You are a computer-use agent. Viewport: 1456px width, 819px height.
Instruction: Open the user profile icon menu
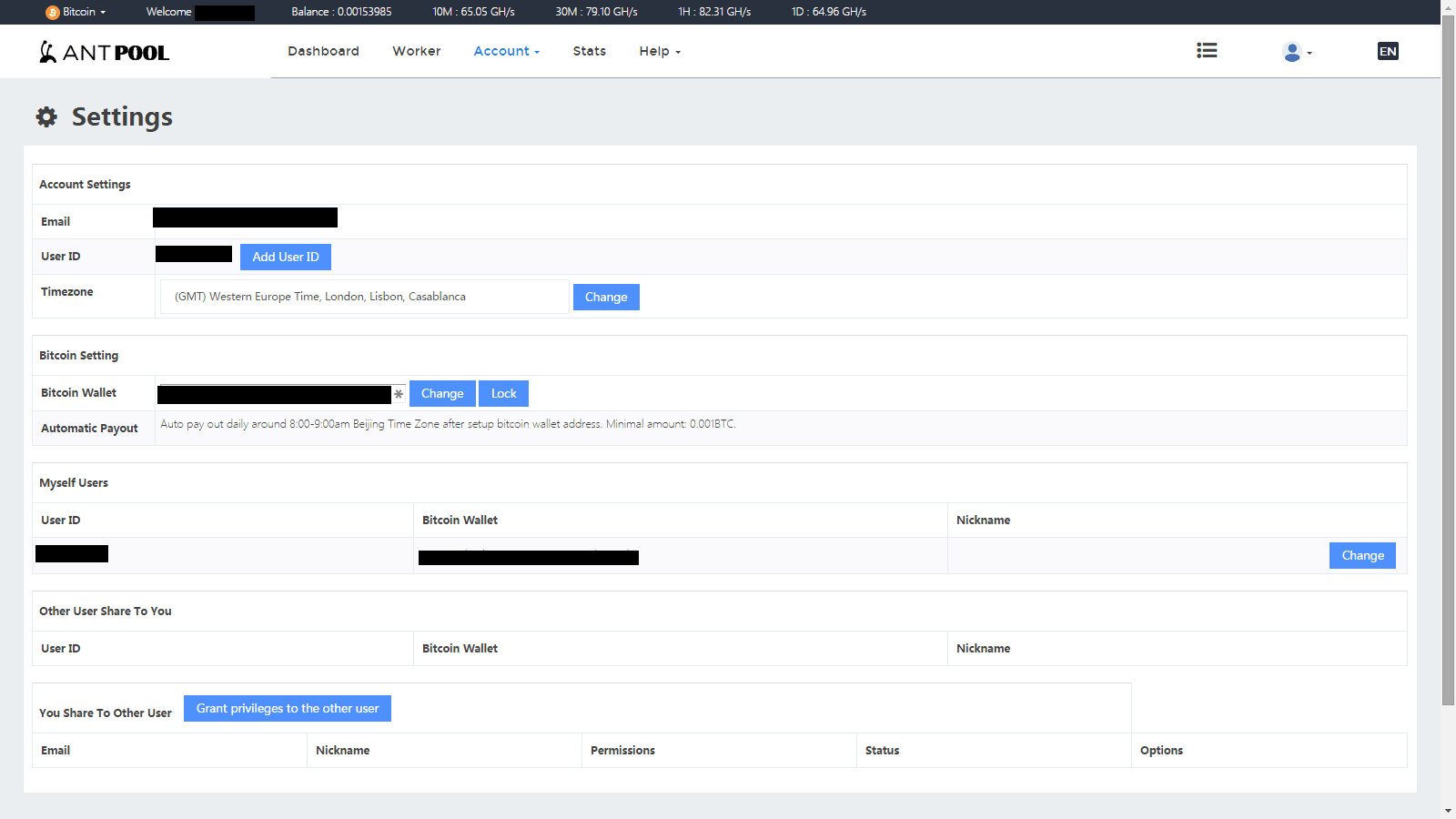[1297, 52]
